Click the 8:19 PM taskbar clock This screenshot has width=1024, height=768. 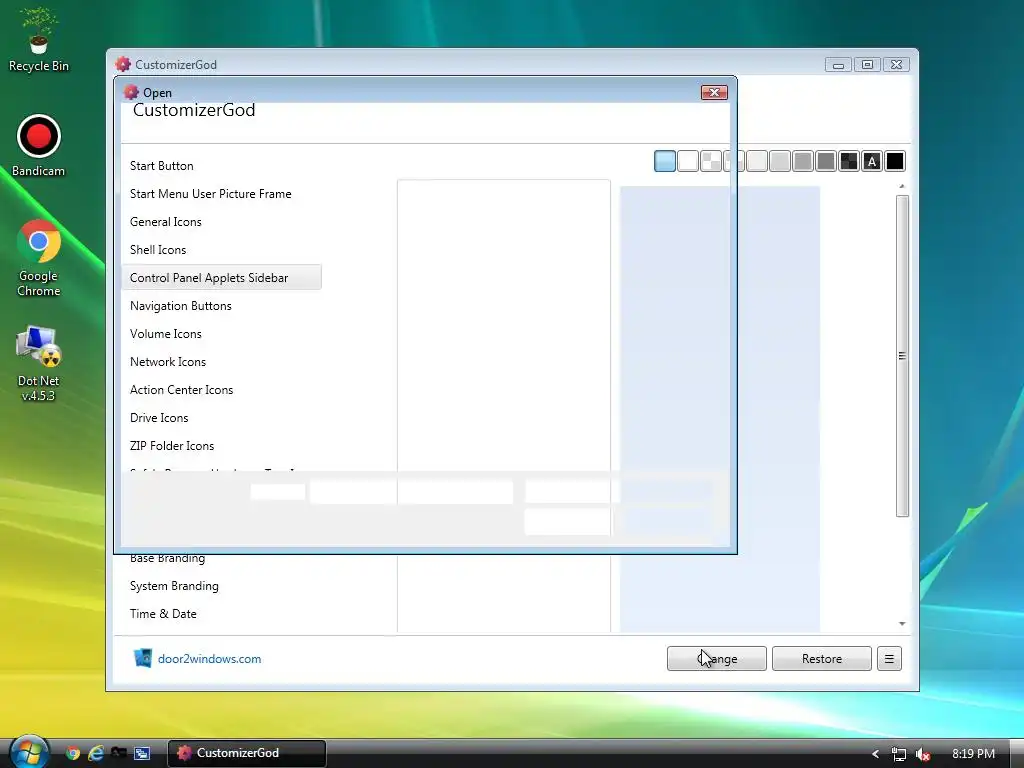[973, 754]
